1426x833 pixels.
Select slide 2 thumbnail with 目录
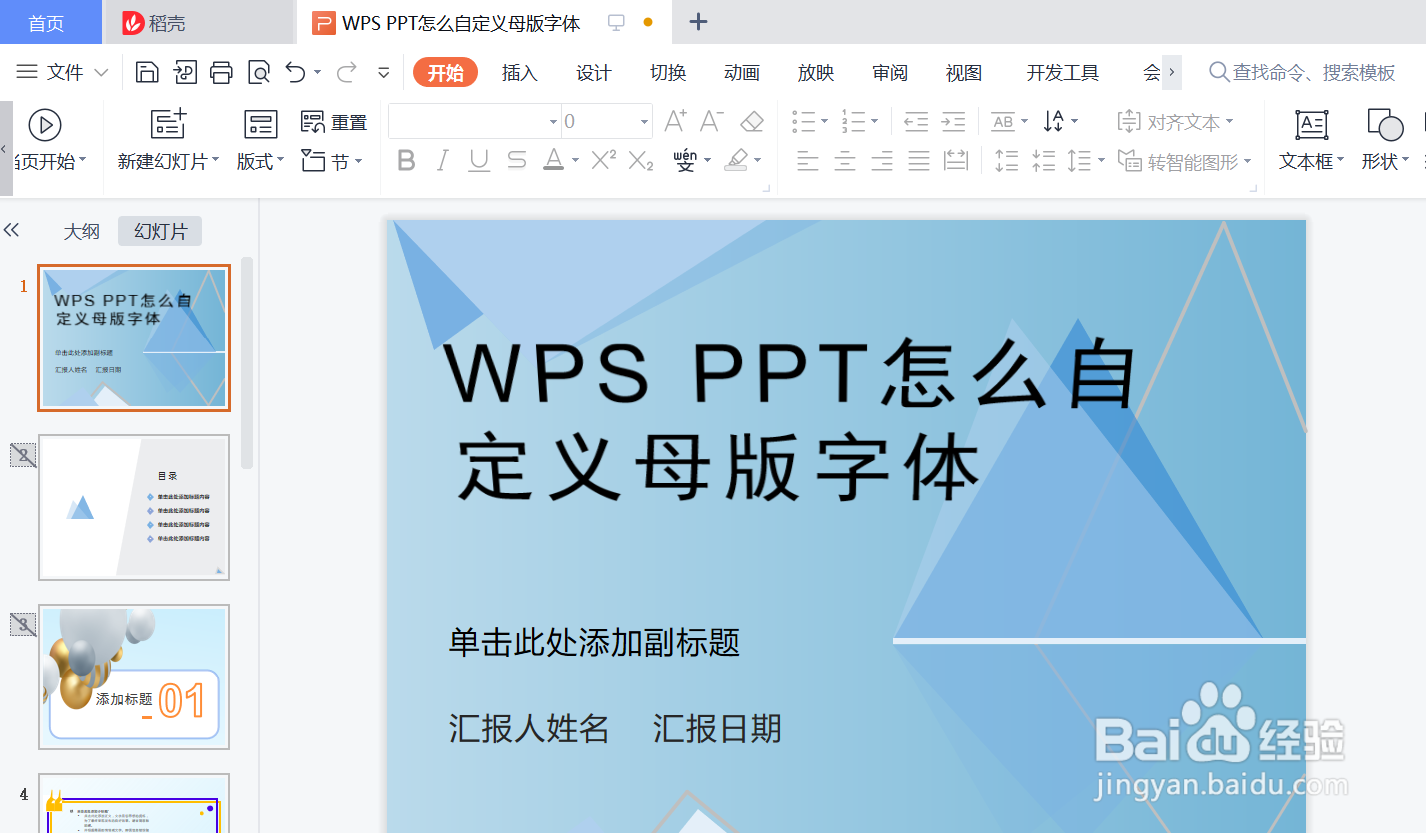click(x=134, y=508)
